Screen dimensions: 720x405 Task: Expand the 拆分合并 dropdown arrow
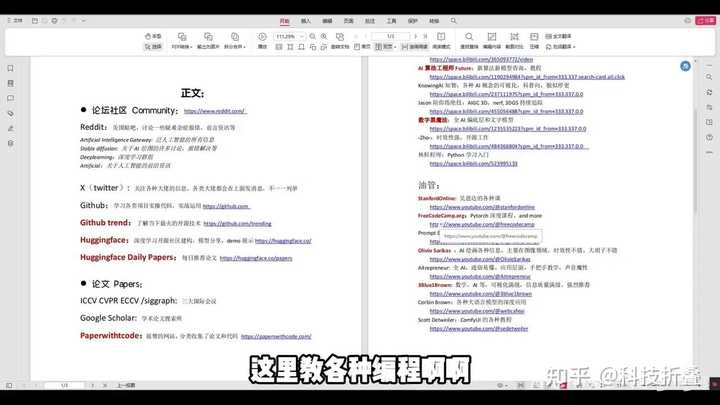[x=245, y=47]
